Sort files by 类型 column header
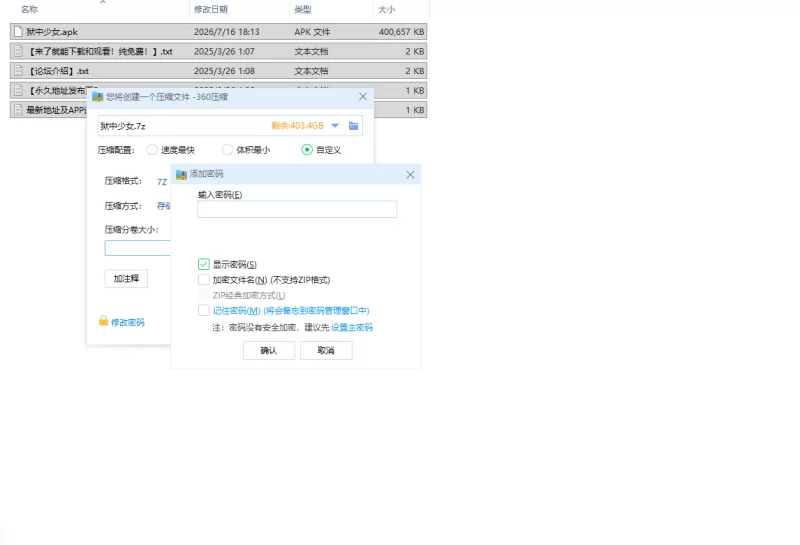 303,9
